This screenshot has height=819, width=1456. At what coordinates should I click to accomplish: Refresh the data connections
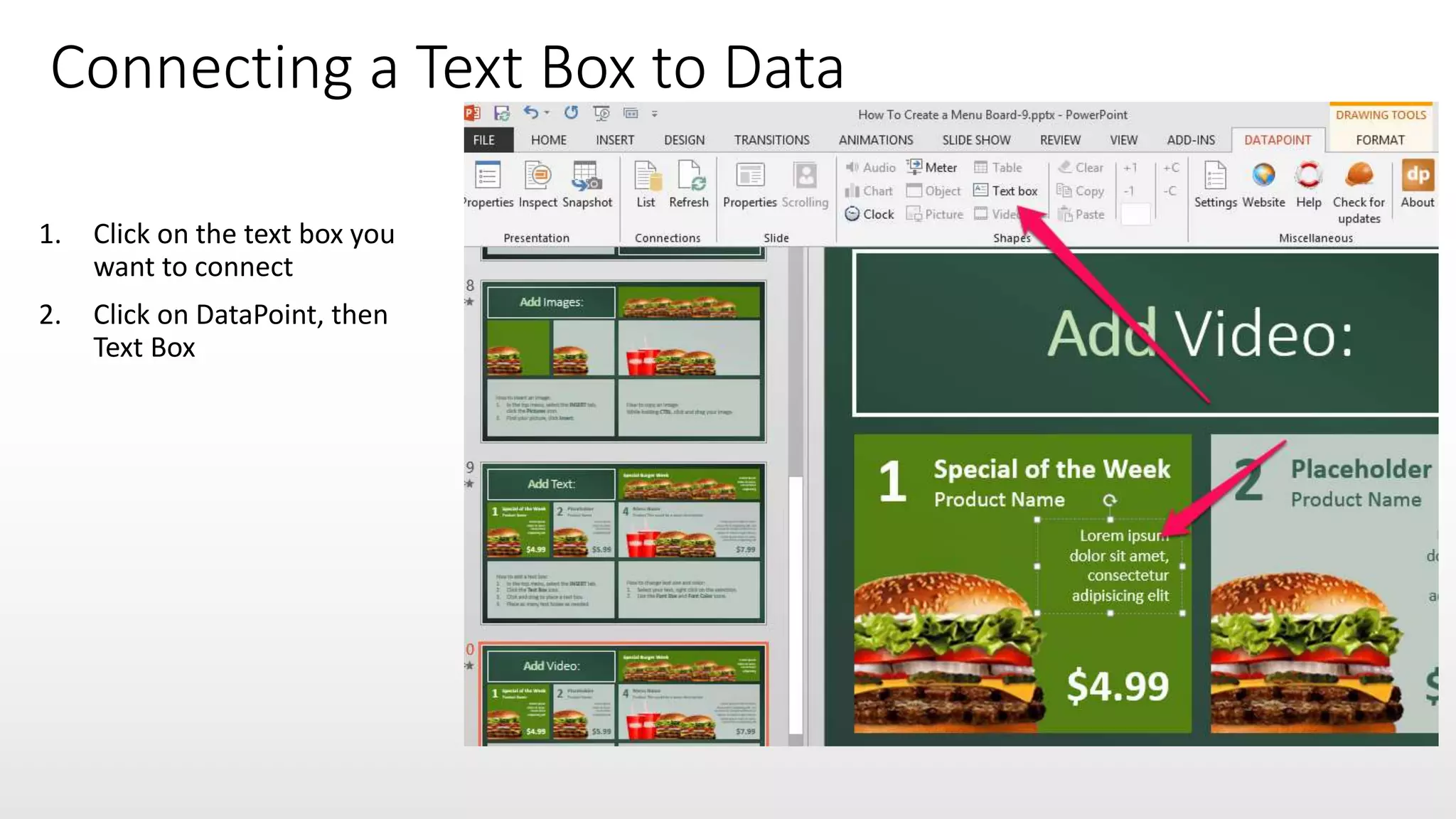tap(689, 185)
